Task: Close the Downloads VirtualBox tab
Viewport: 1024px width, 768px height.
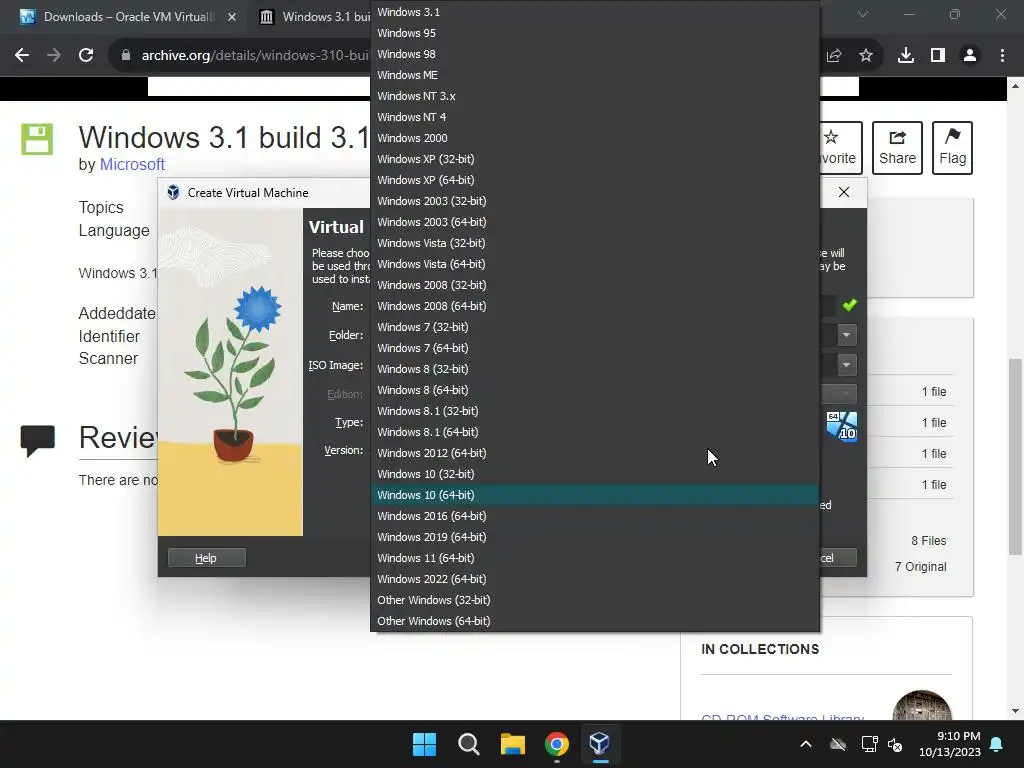Action: pyautogui.click(x=232, y=17)
